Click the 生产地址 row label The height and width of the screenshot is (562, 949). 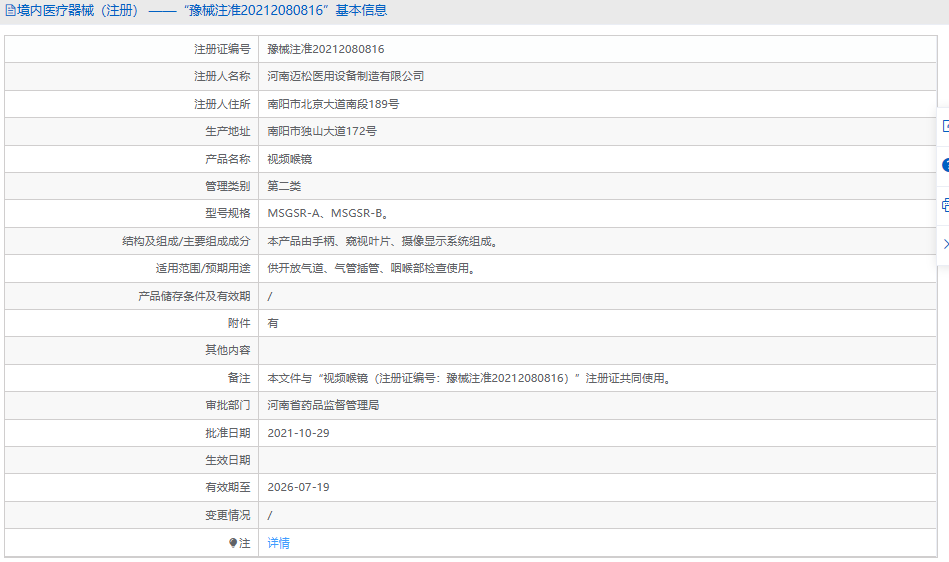click(228, 131)
